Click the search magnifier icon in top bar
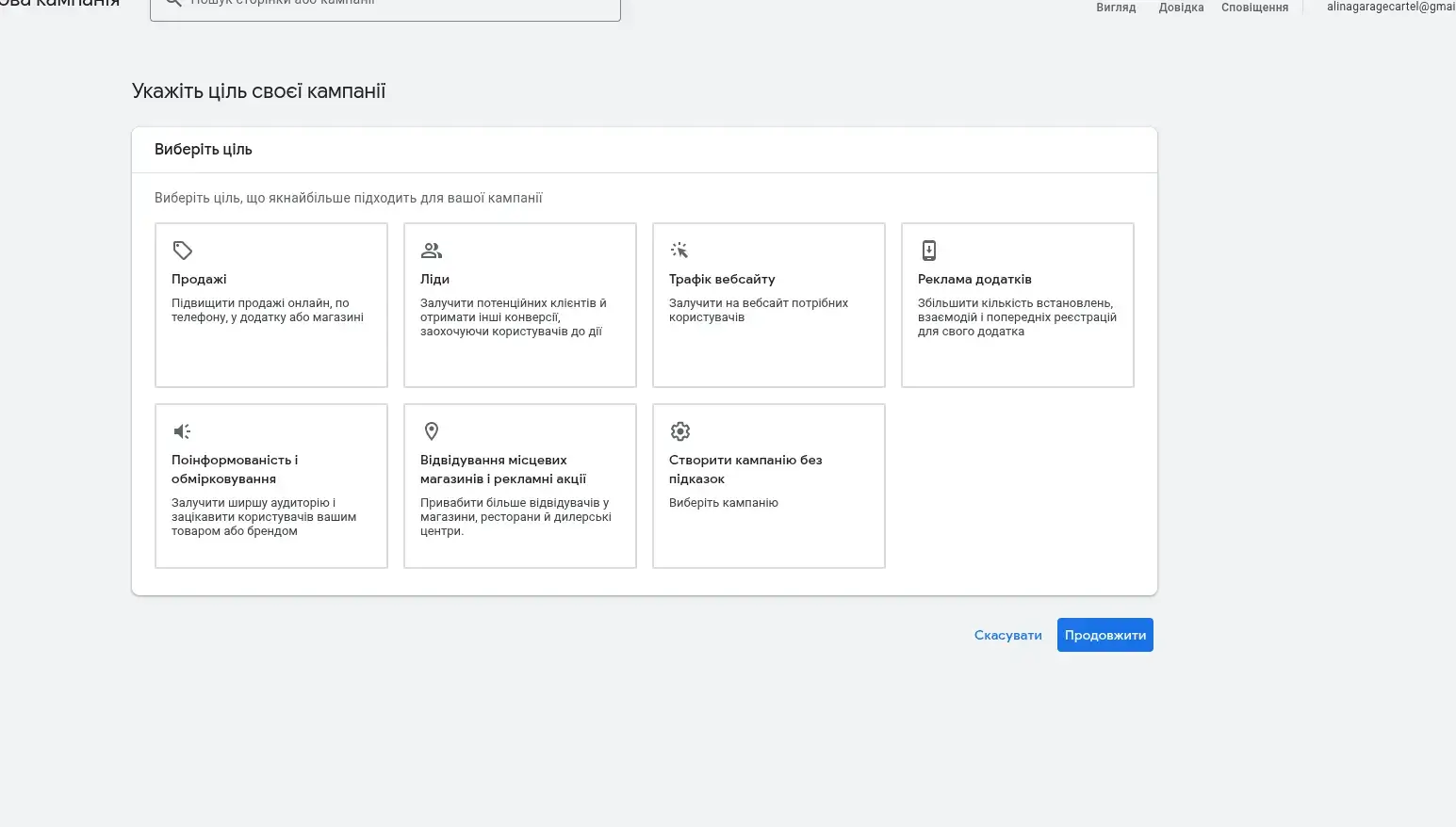Viewport: 1456px width, 827px height. [x=173, y=3]
